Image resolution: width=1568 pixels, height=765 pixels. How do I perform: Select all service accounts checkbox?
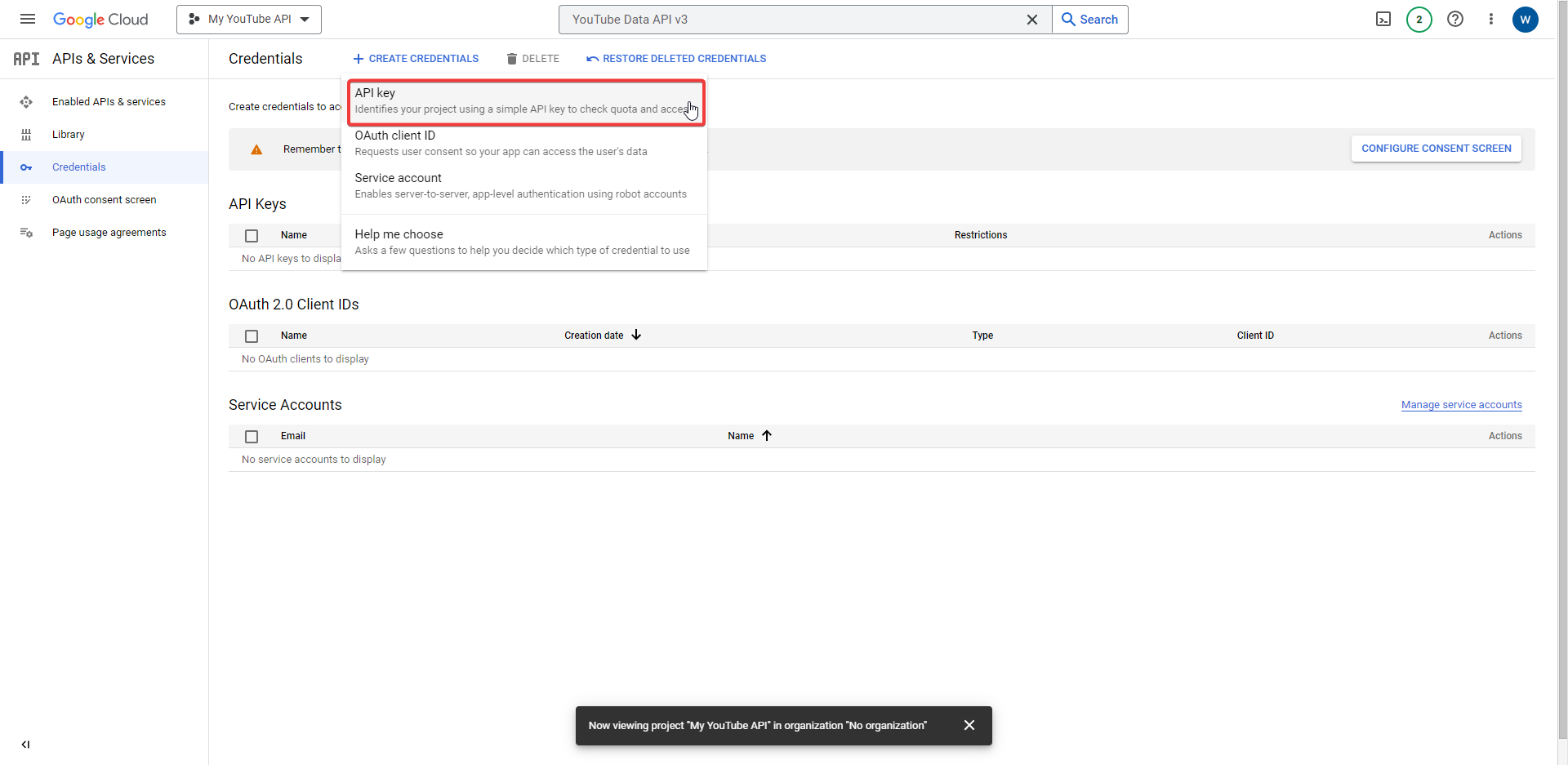(x=252, y=436)
